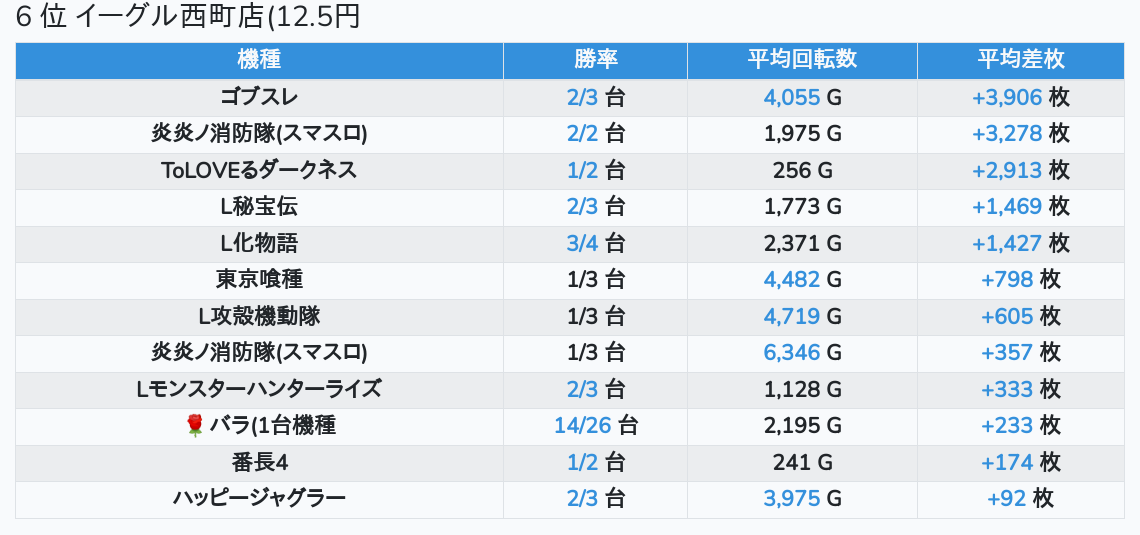
Task: Select the ハッピージャグラー entry
Action: [x=259, y=498]
